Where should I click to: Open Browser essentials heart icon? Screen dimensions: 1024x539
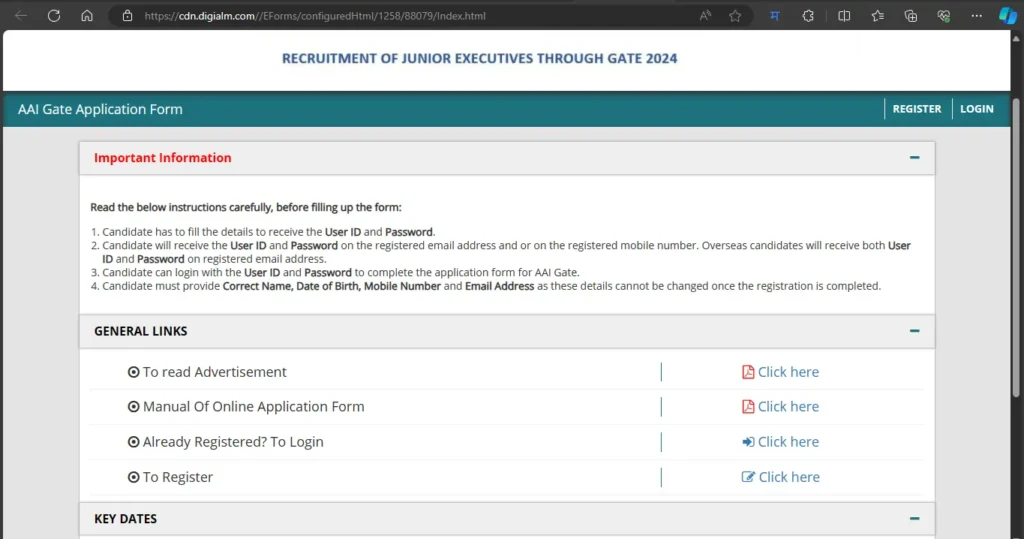943,16
